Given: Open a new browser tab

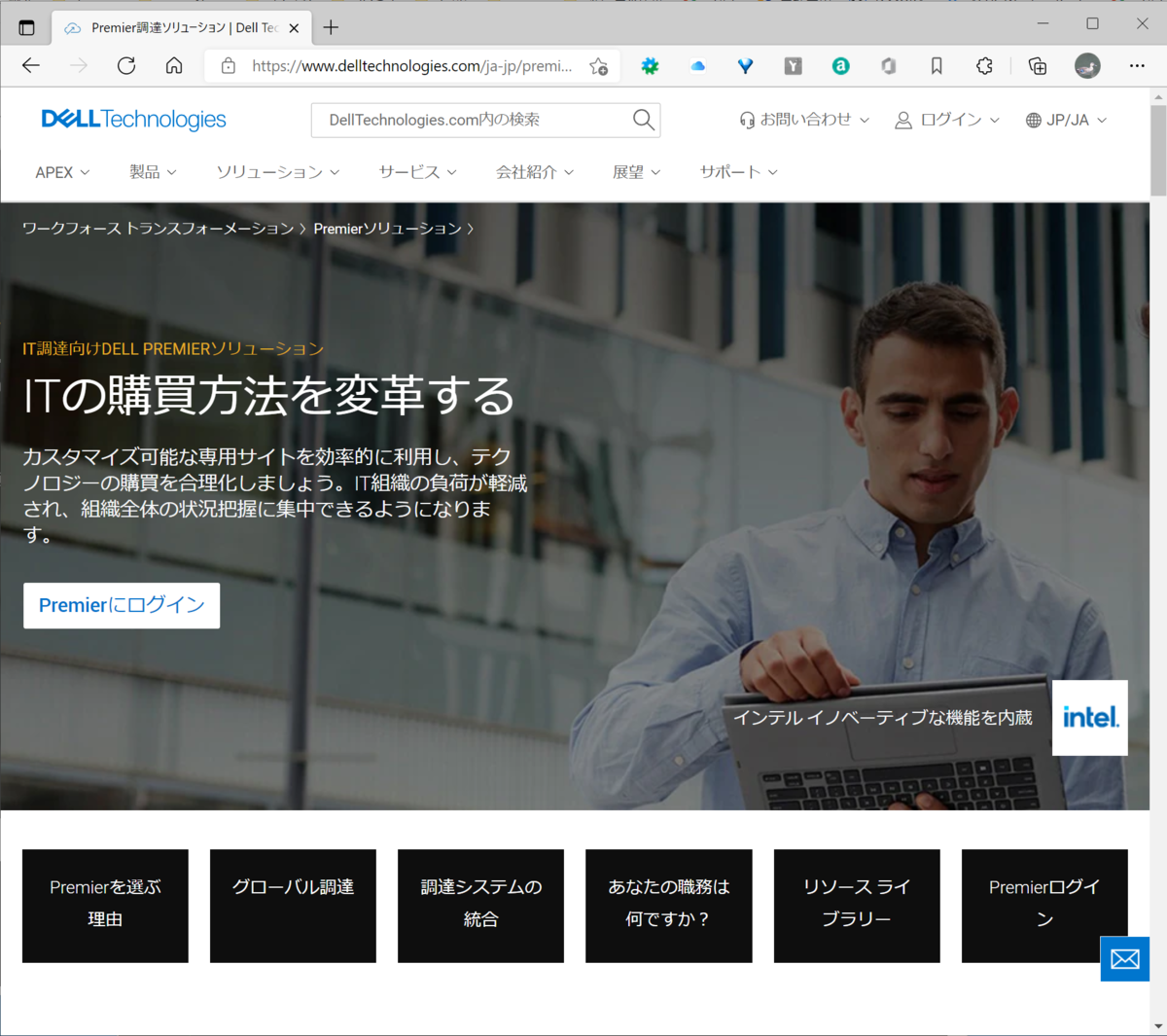Looking at the screenshot, I should [331, 27].
